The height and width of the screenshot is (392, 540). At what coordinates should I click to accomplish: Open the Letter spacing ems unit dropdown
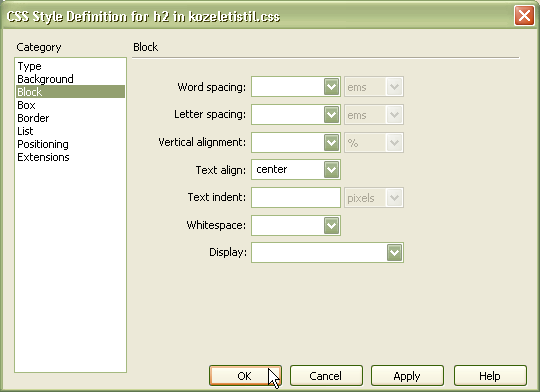(394, 114)
